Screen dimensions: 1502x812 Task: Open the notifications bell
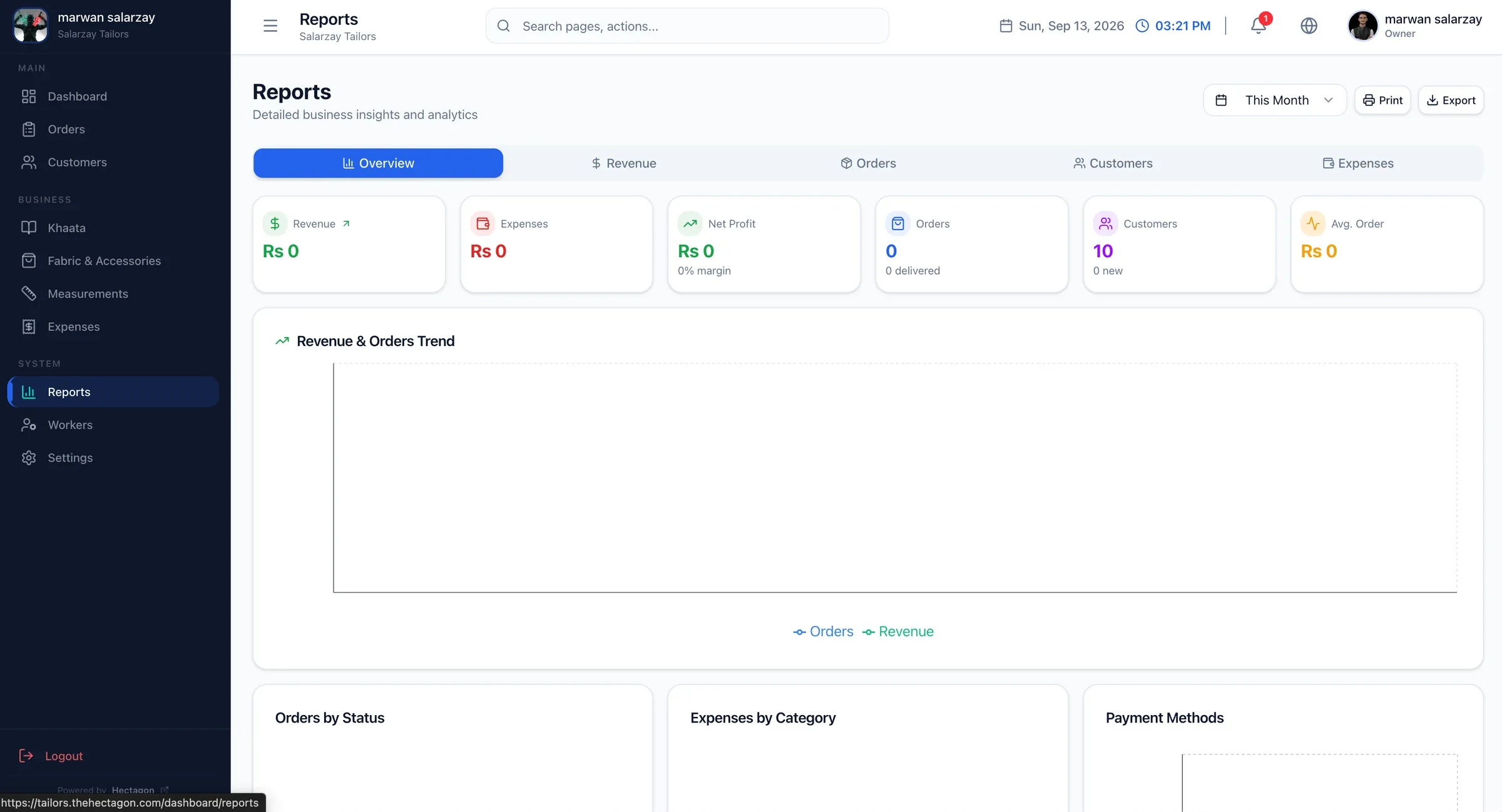[x=1259, y=26]
